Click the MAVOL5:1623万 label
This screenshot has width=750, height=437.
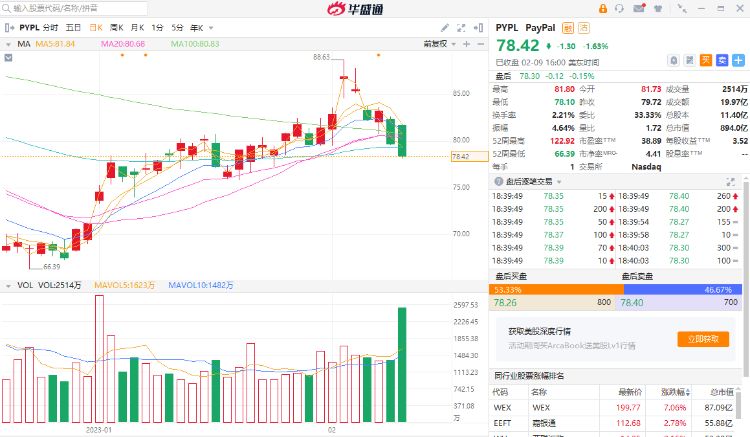click(124, 285)
